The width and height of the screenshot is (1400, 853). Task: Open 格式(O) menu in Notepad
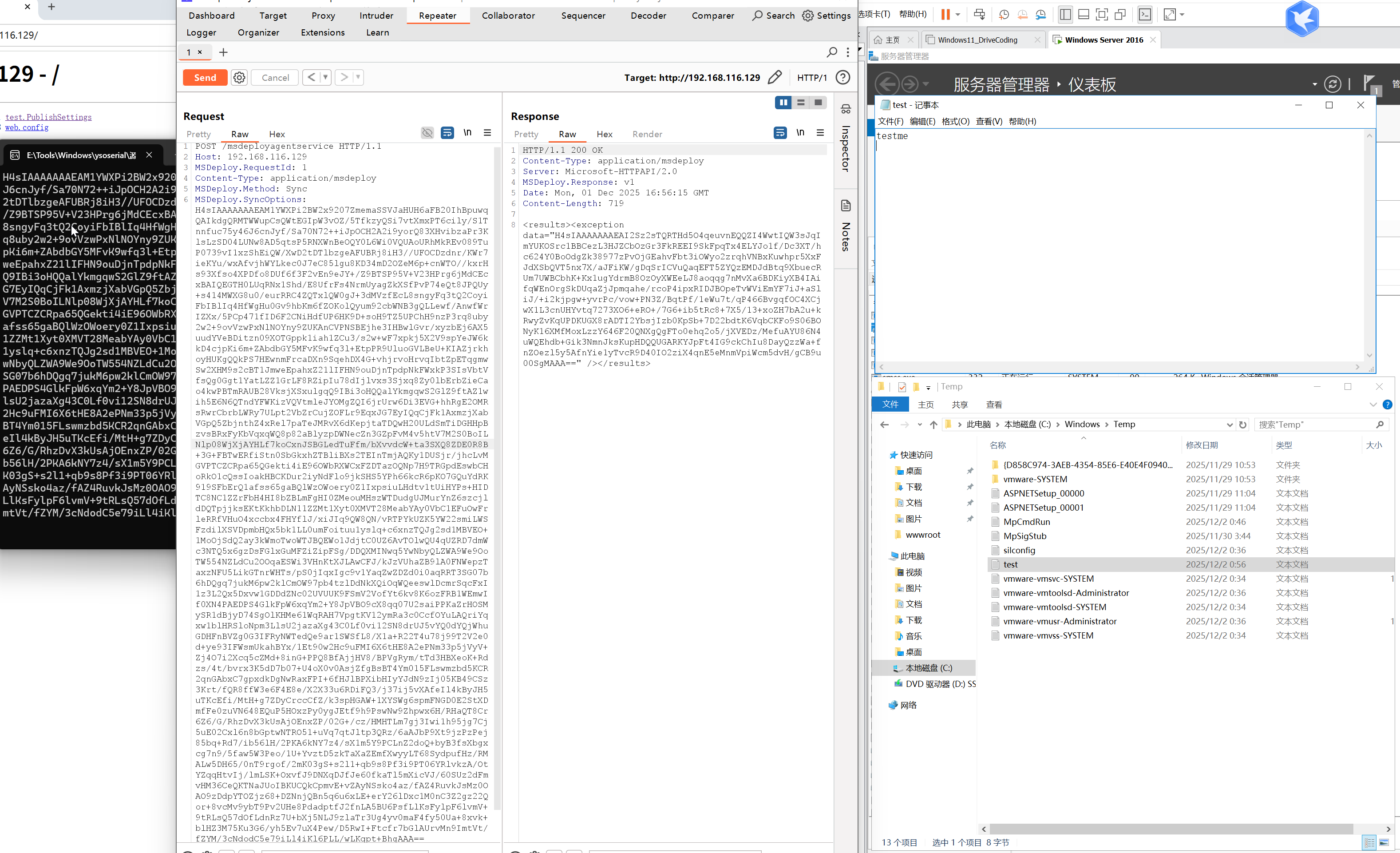(x=955, y=122)
